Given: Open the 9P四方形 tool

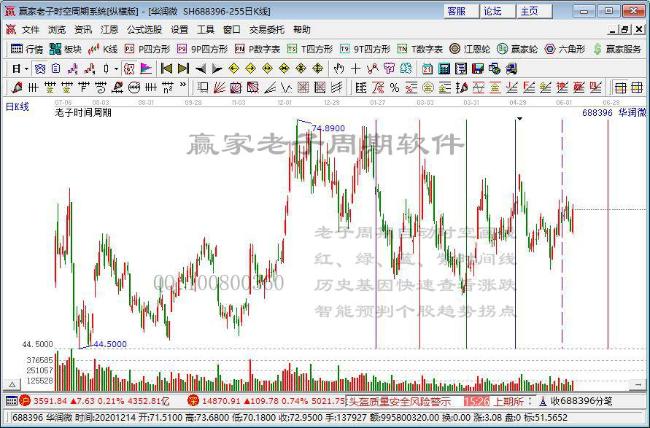Looking at the screenshot, I should pyautogui.click(x=202, y=49).
